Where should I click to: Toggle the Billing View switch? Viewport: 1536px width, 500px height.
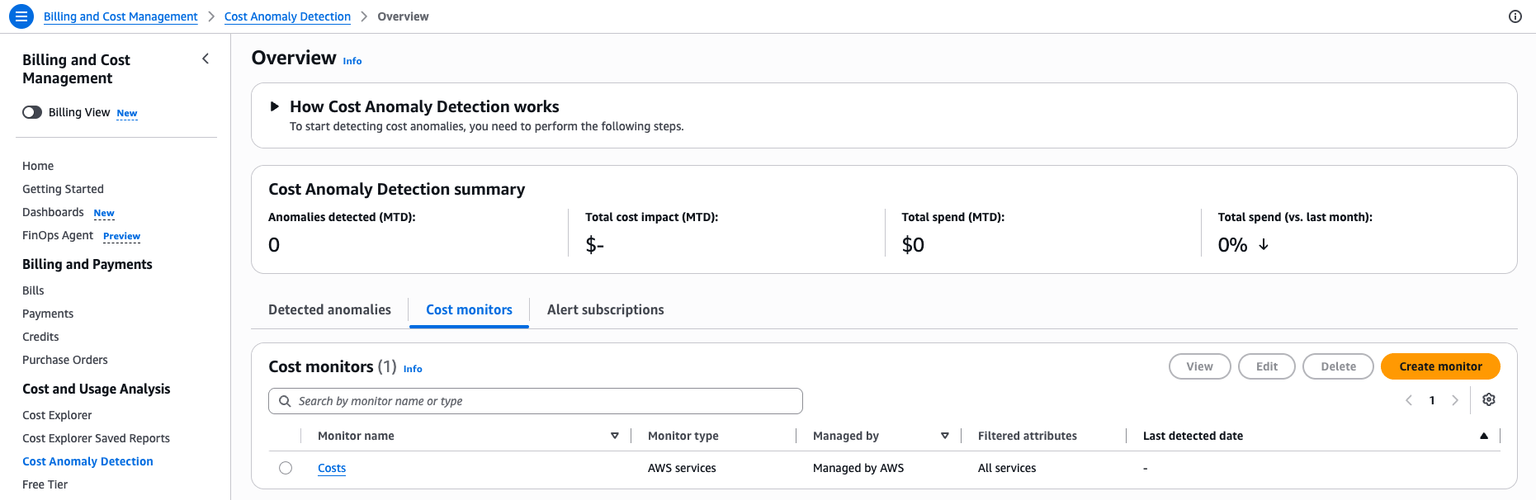[32, 113]
